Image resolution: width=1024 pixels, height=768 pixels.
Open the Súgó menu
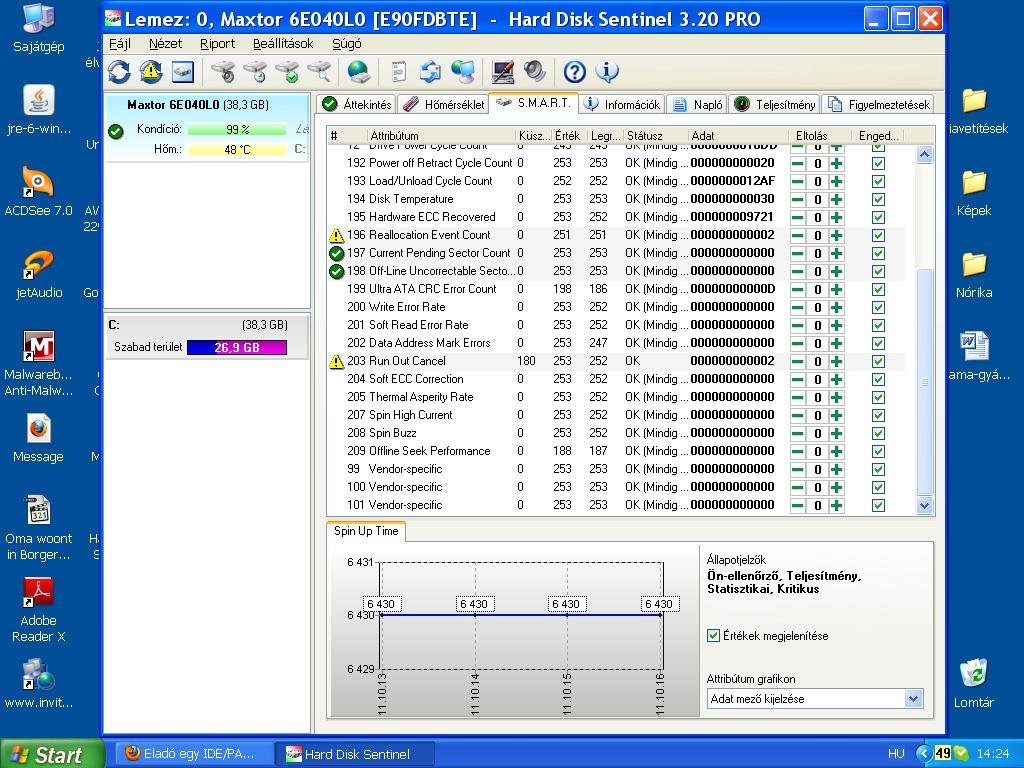click(x=347, y=44)
